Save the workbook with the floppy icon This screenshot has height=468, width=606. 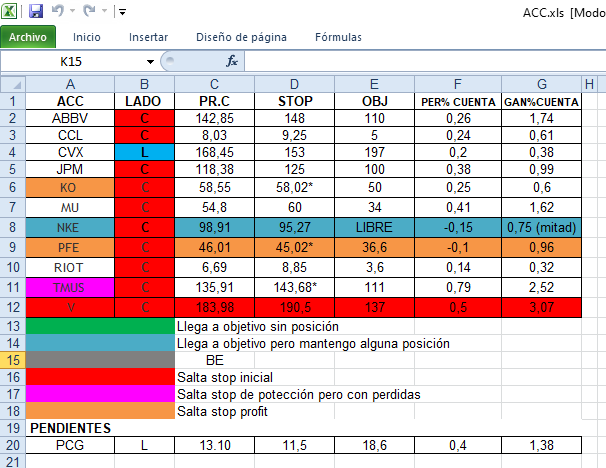(36, 11)
